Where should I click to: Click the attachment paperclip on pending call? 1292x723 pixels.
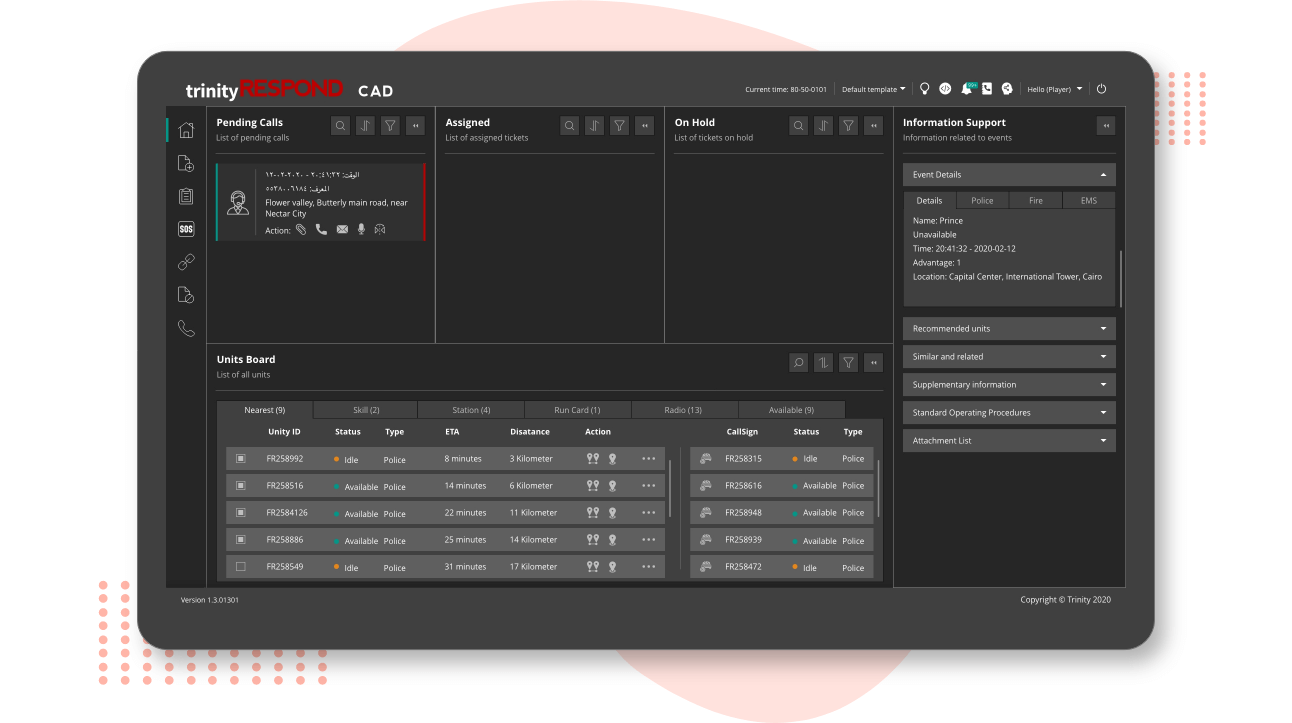click(x=301, y=229)
